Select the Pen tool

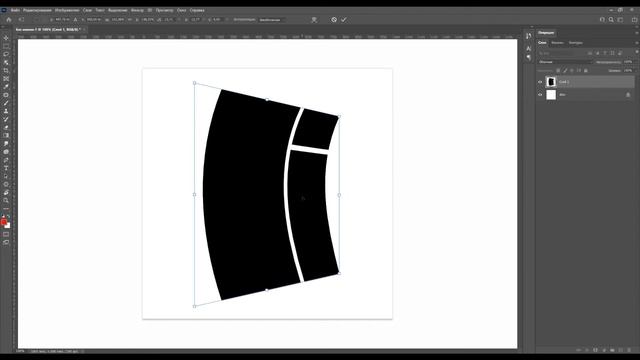pos(6,160)
